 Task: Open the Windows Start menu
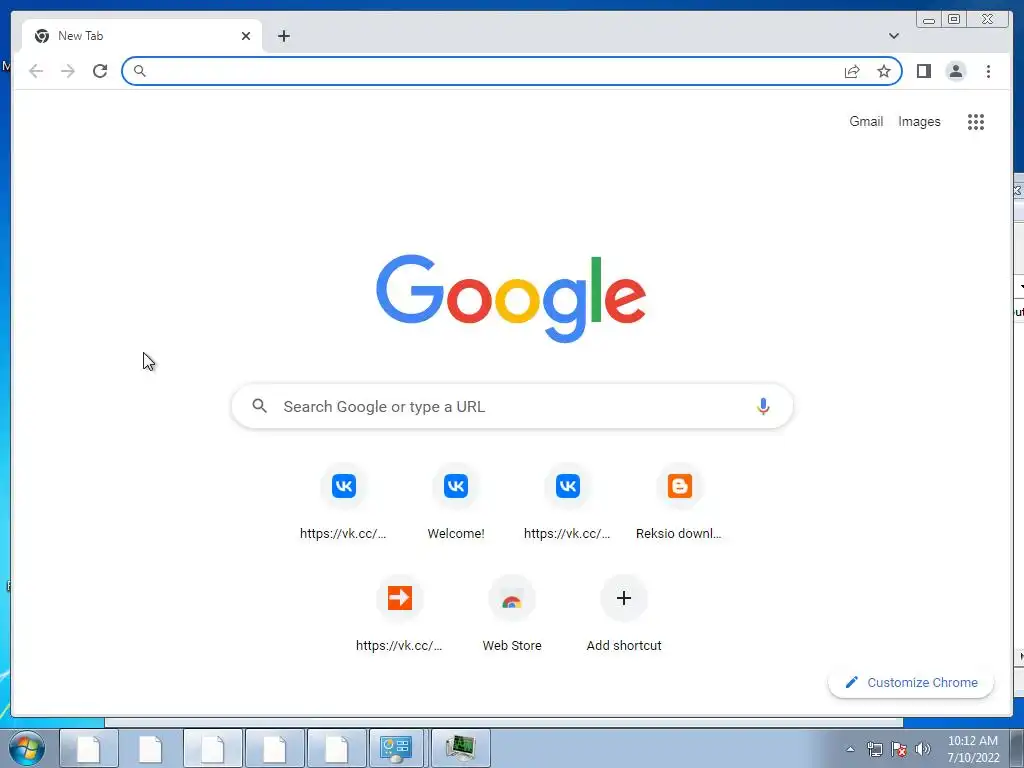pyautogui.click(x=27, y=748)
